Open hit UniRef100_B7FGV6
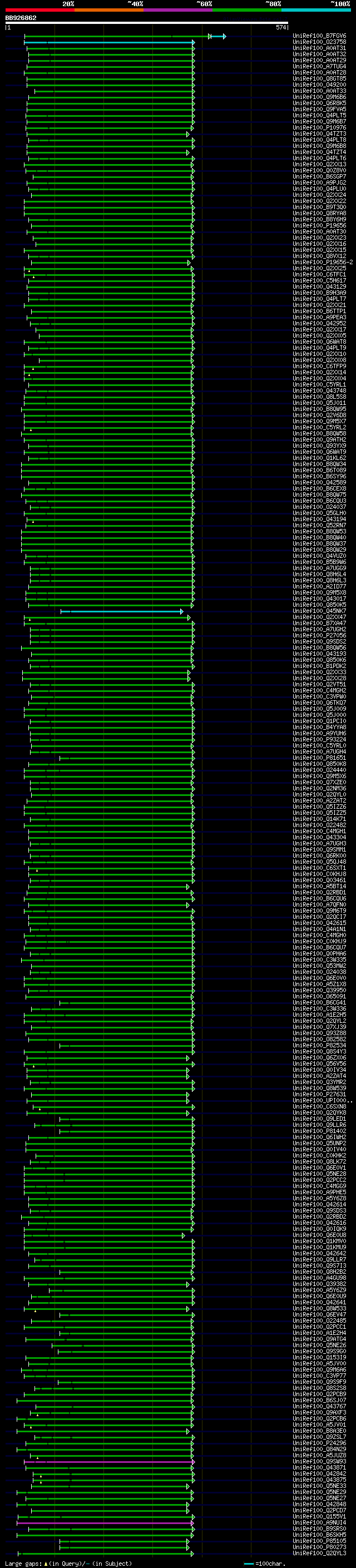 pos(319,36)
